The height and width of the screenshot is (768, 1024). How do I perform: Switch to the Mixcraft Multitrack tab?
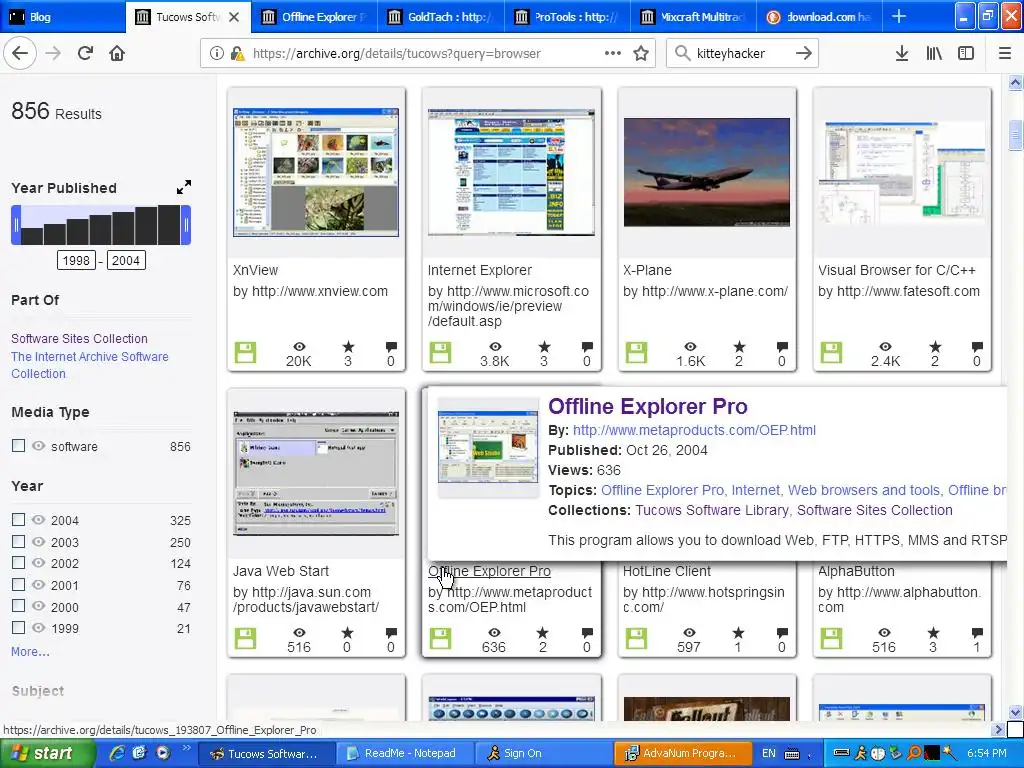coord(694,17)
